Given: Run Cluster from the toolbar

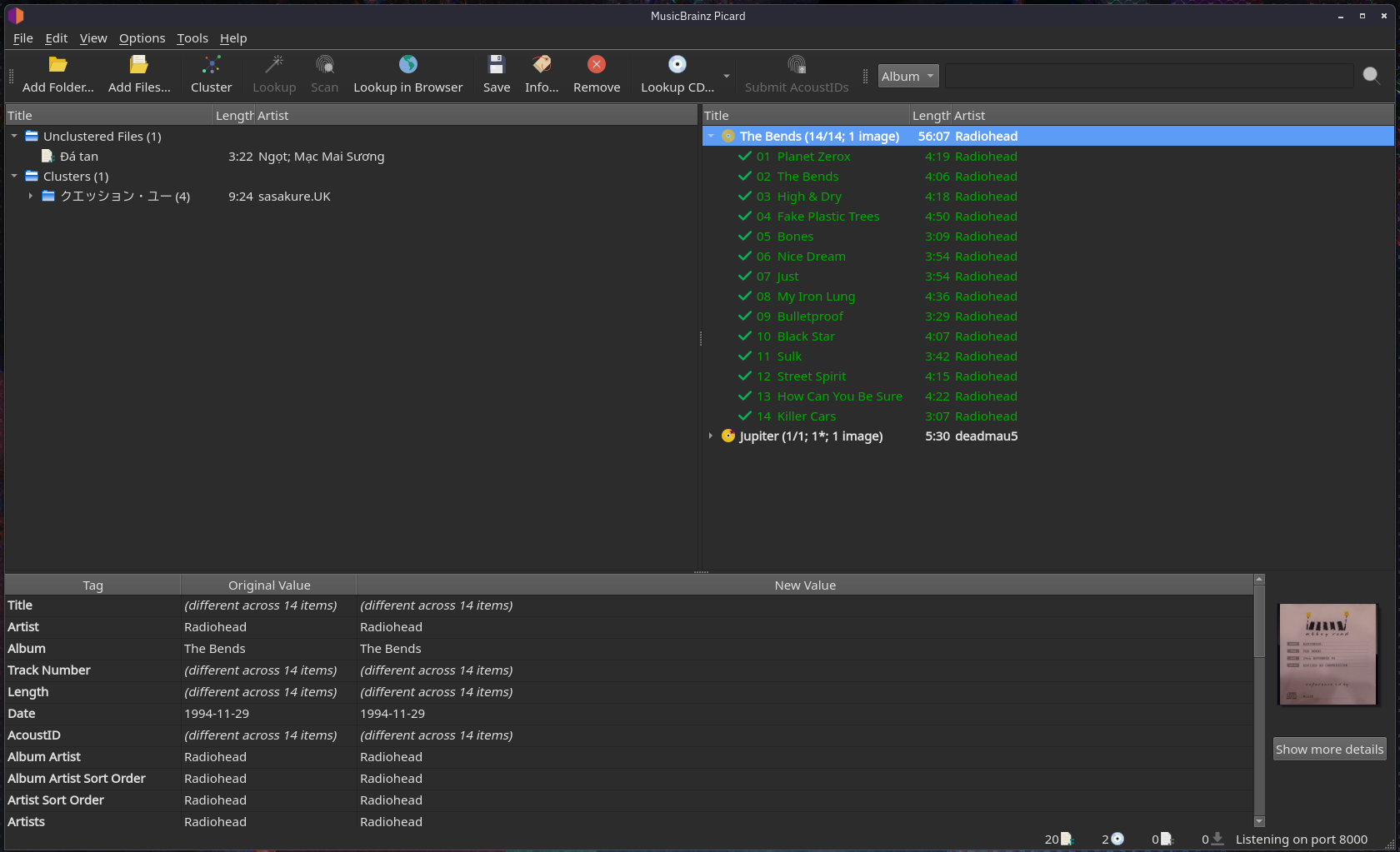Looking at the screenshot, I should tap(211, 65).
